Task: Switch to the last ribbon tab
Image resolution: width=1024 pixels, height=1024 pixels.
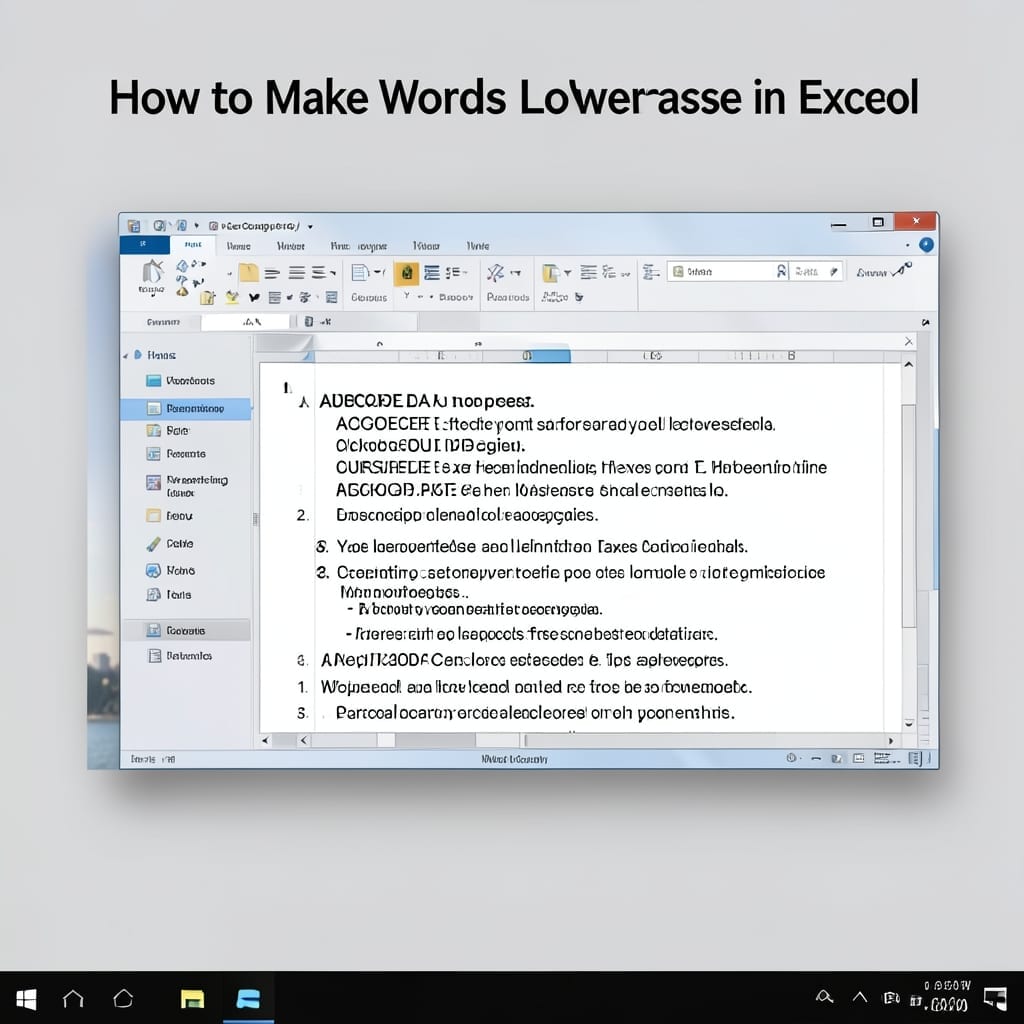Action: click(478, 246)
